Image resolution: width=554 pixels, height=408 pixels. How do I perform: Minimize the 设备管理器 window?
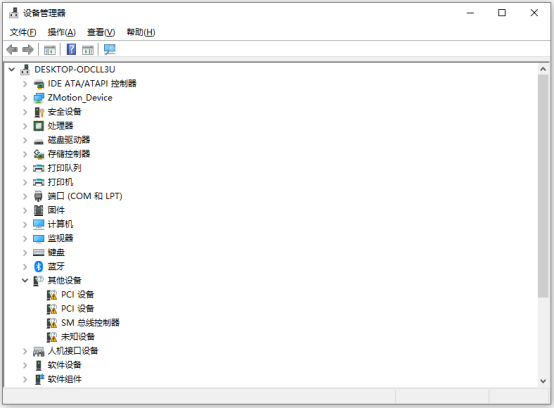(470, 13)
